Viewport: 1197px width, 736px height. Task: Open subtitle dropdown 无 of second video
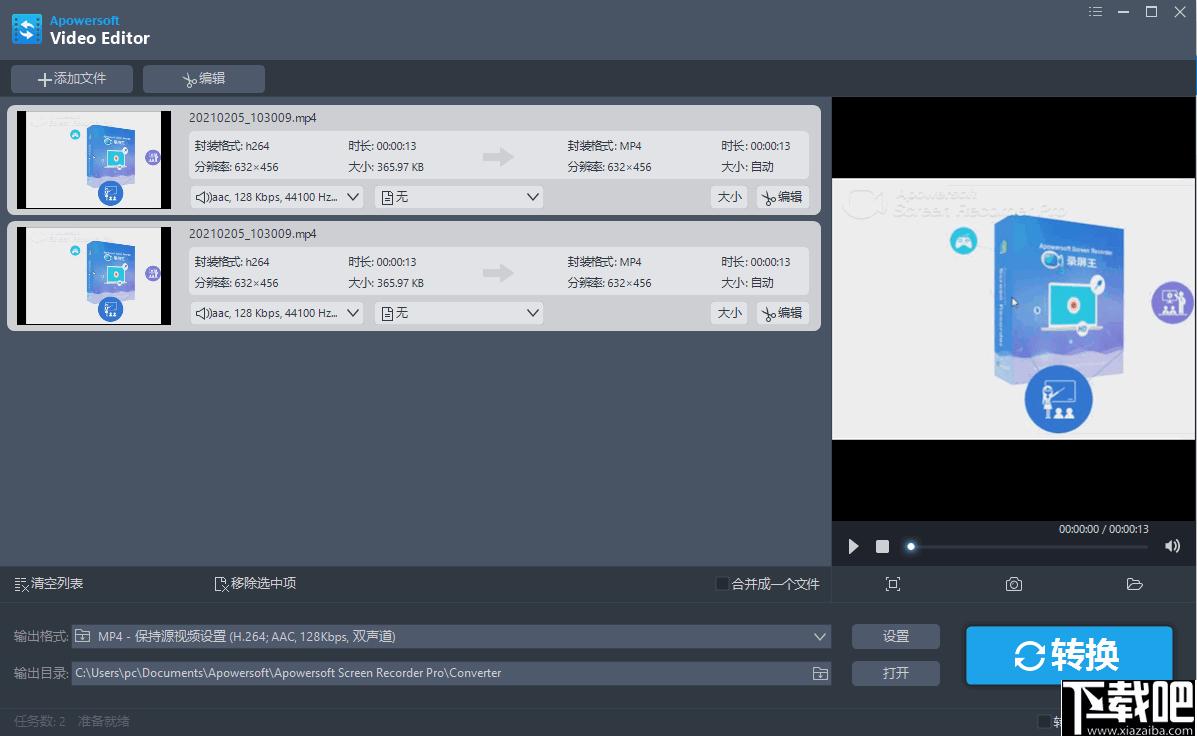pyautogui.click(x=459, y=313)
